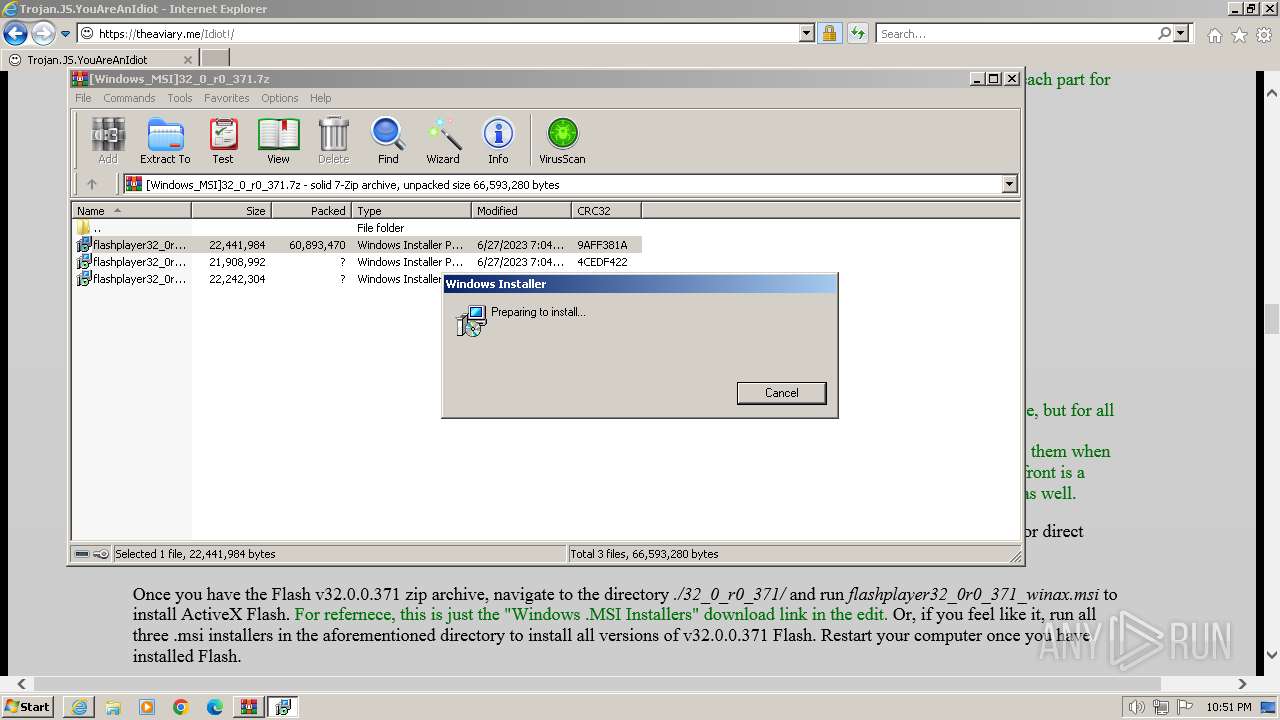
Task: Expand the WinRAR archive path dropdown
Action: pos(1009,184)
